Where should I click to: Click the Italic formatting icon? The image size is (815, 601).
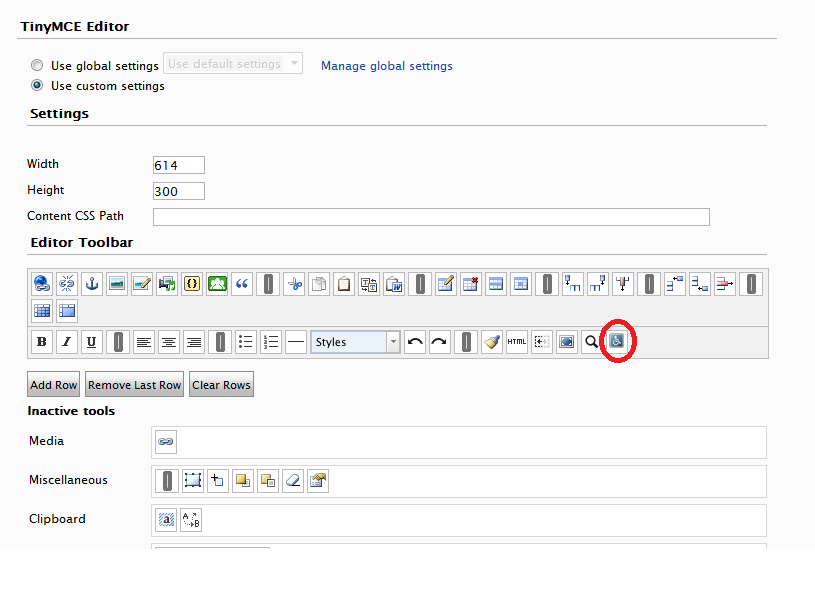[67, 342]
